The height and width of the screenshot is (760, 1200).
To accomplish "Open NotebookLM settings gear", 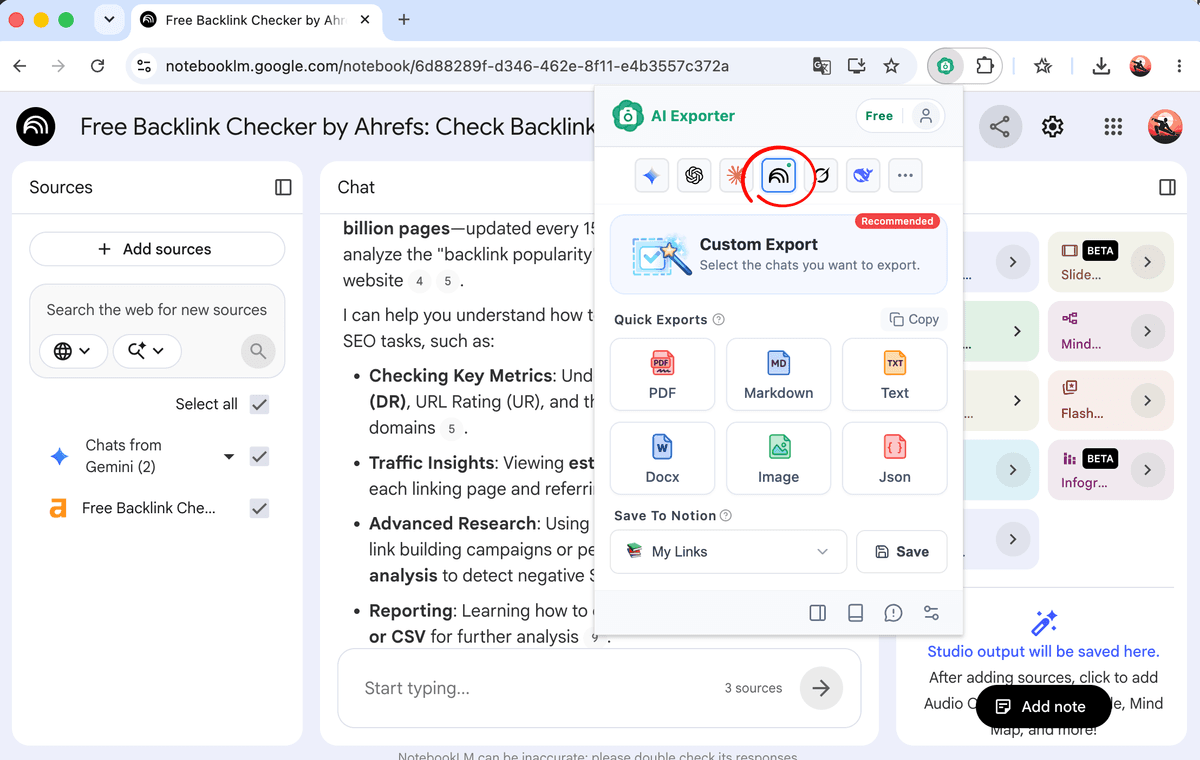I will tap(1052, 127).
